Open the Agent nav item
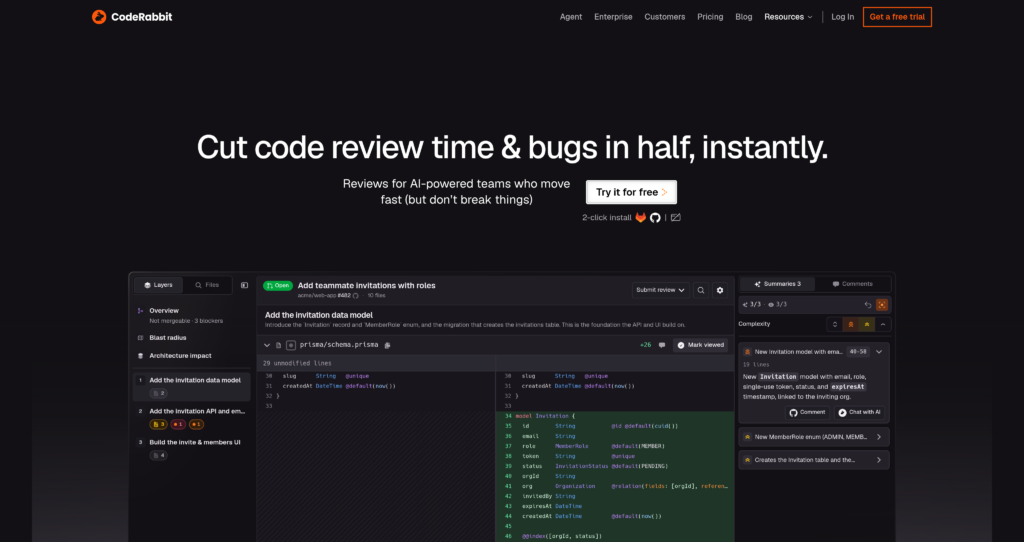 pos(571,17)
